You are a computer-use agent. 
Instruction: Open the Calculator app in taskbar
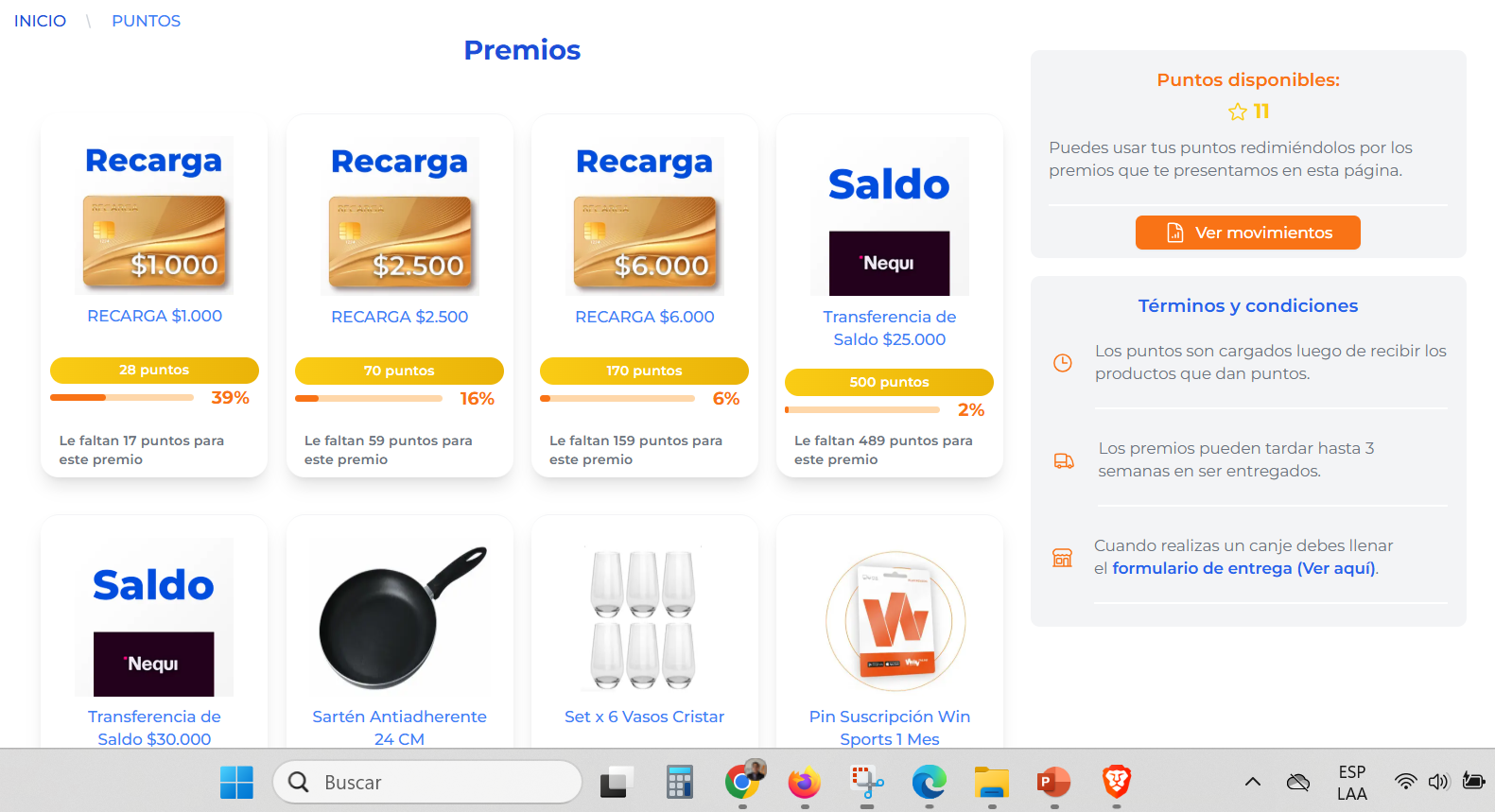point(679,782)
